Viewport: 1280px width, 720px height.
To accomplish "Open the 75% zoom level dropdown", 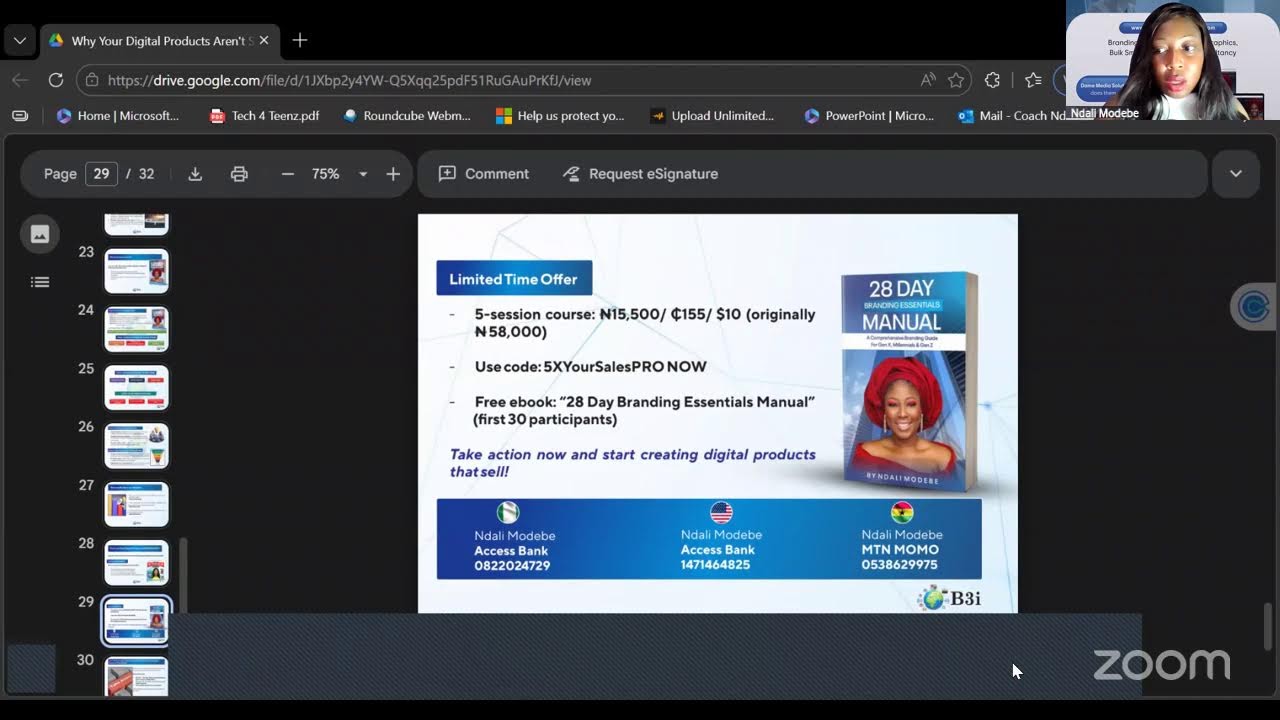I will coord(363,174).
